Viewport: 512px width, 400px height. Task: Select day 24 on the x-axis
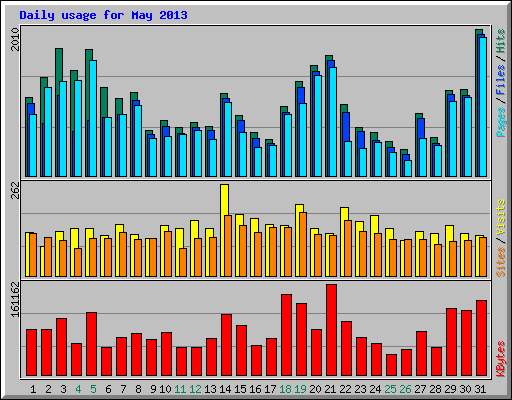point(375,389)
